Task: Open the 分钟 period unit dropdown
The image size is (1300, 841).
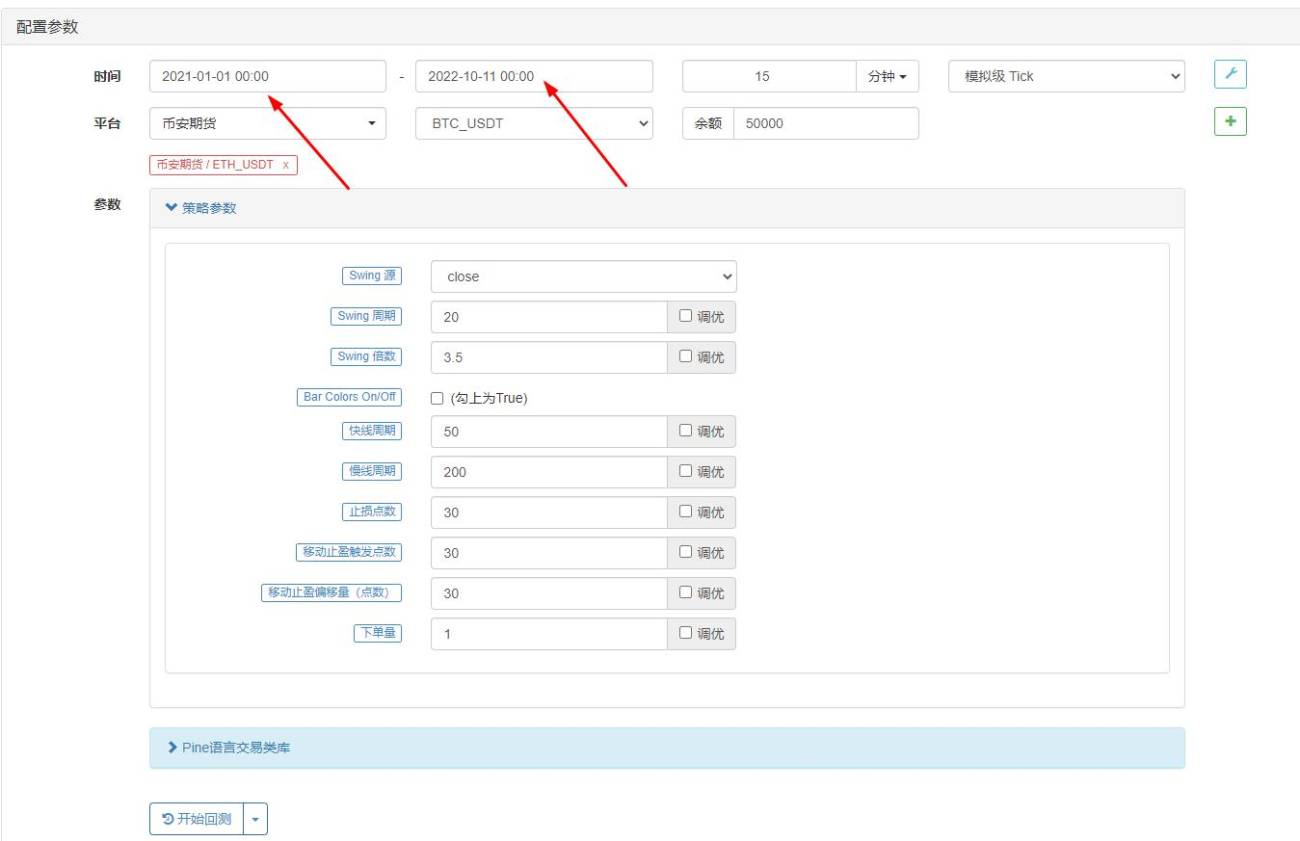Action: point(887,77)
